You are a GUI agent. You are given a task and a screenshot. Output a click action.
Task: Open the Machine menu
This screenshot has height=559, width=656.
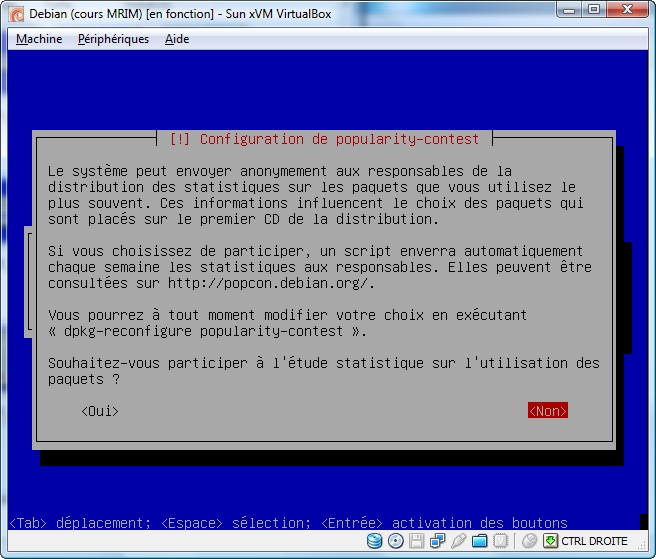tap(39, 39)
